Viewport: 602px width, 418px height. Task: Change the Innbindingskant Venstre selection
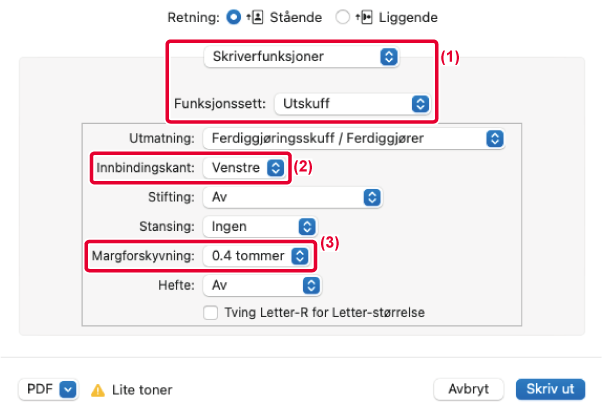click(244, 168)
